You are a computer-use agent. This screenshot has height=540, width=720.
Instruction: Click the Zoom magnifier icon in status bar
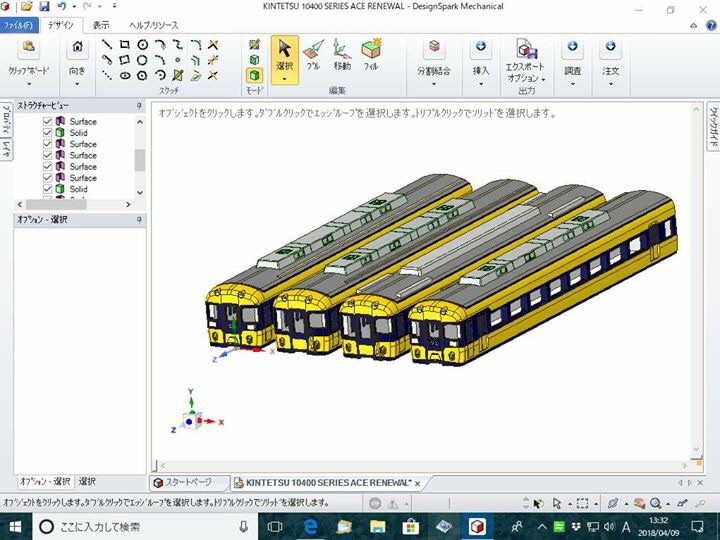[x=655, y=503]
